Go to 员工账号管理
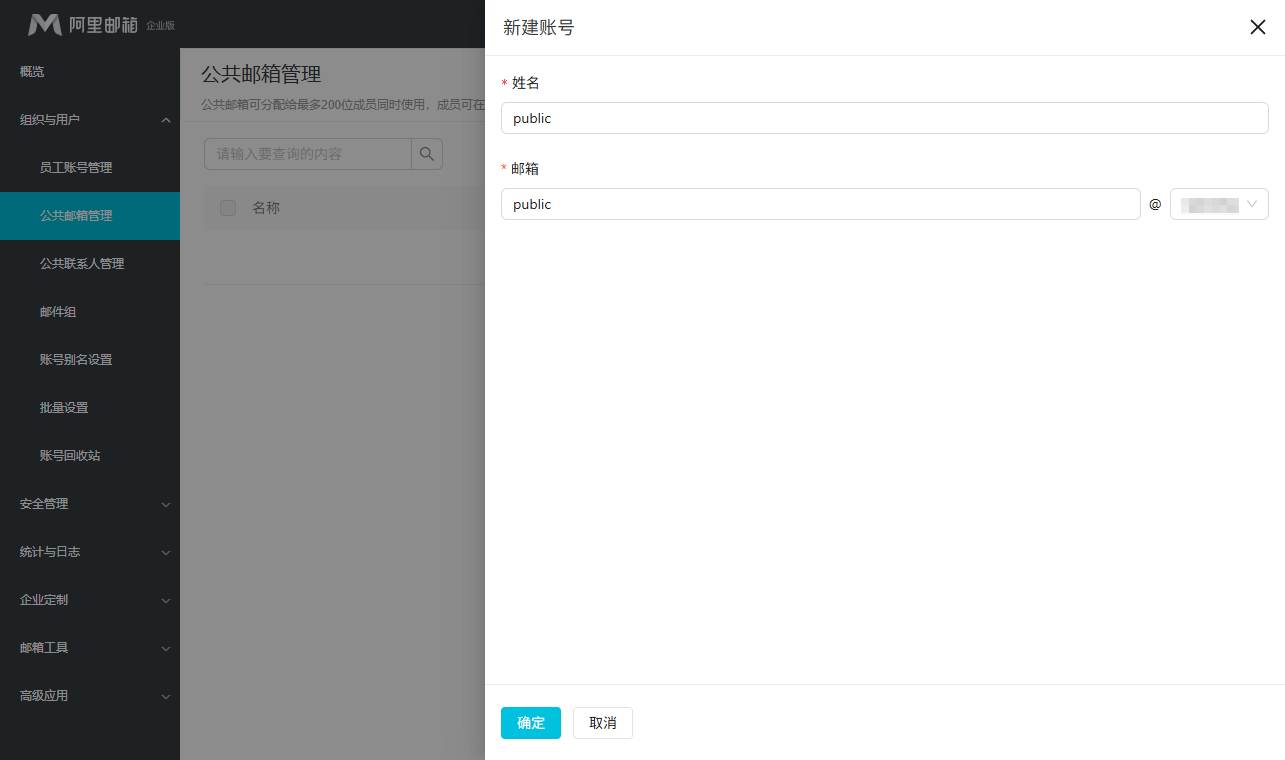 click(76, 168)
